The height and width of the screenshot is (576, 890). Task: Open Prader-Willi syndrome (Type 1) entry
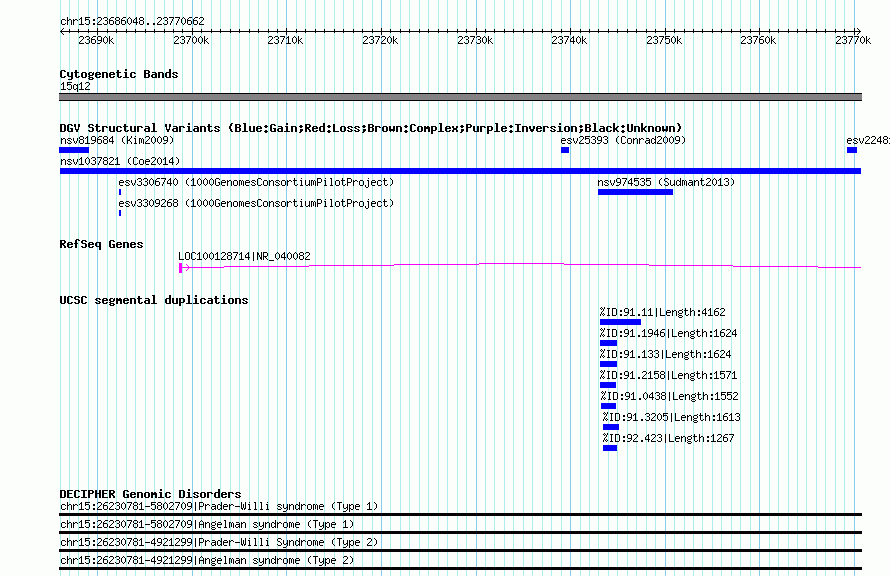[x=219, y=506]
